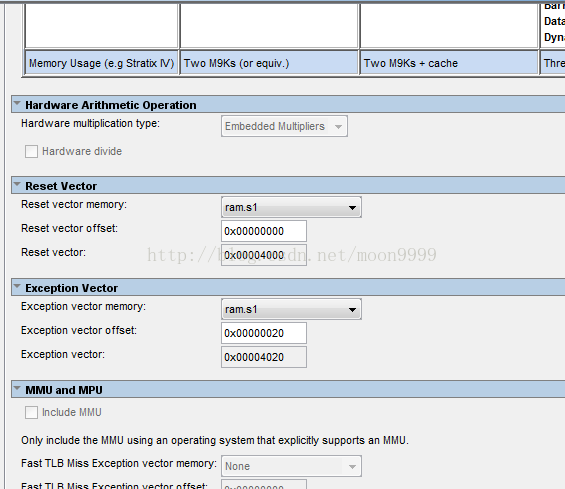Select the Memory Usage (e.g Stratix IV) cell
The width and height of the screenshot is (565, 489).
pyautogui.click(x=102, y=63)
